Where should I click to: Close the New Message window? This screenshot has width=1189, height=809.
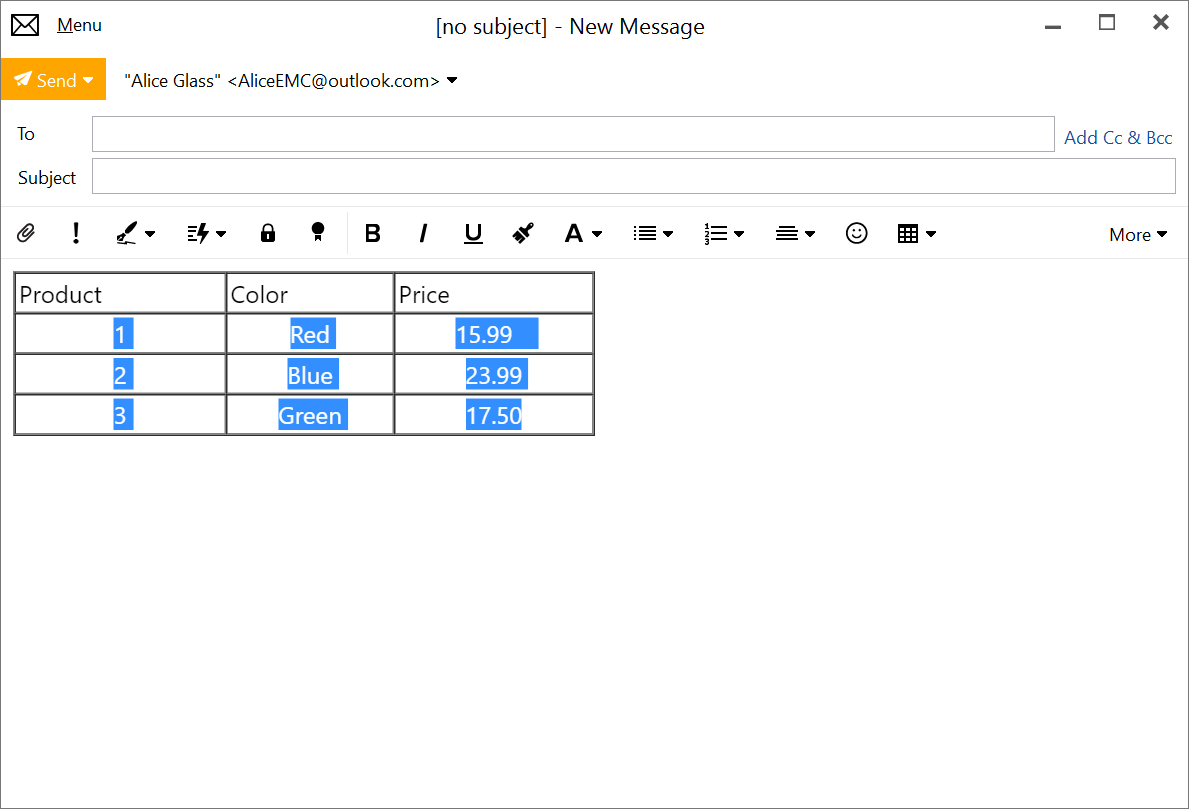pos(1161,23)
